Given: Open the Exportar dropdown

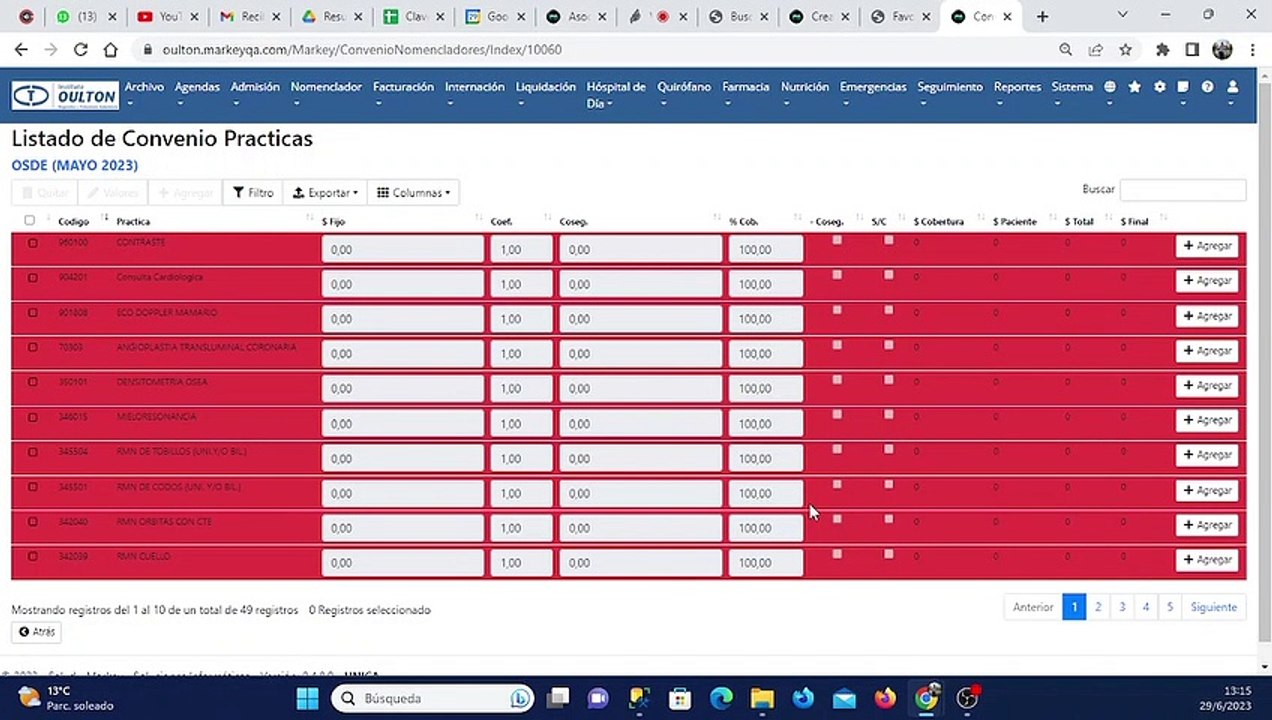Looking at the screenshot, I should pos(325,193).
